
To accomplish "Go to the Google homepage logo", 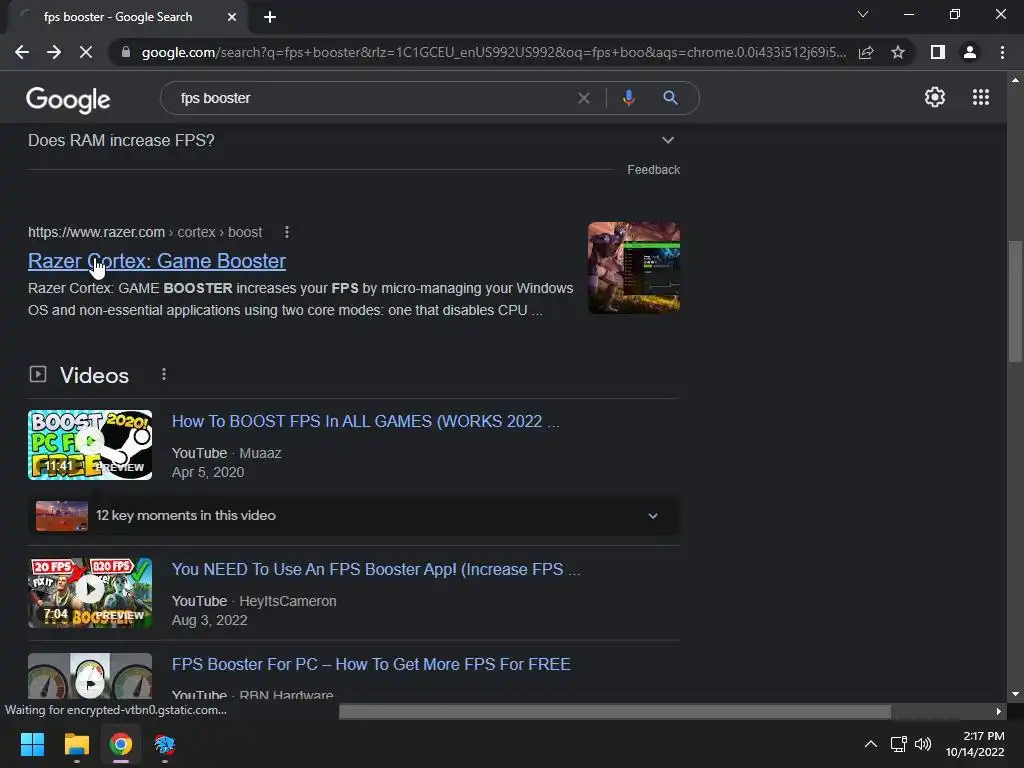I will [x=68, y=99].
